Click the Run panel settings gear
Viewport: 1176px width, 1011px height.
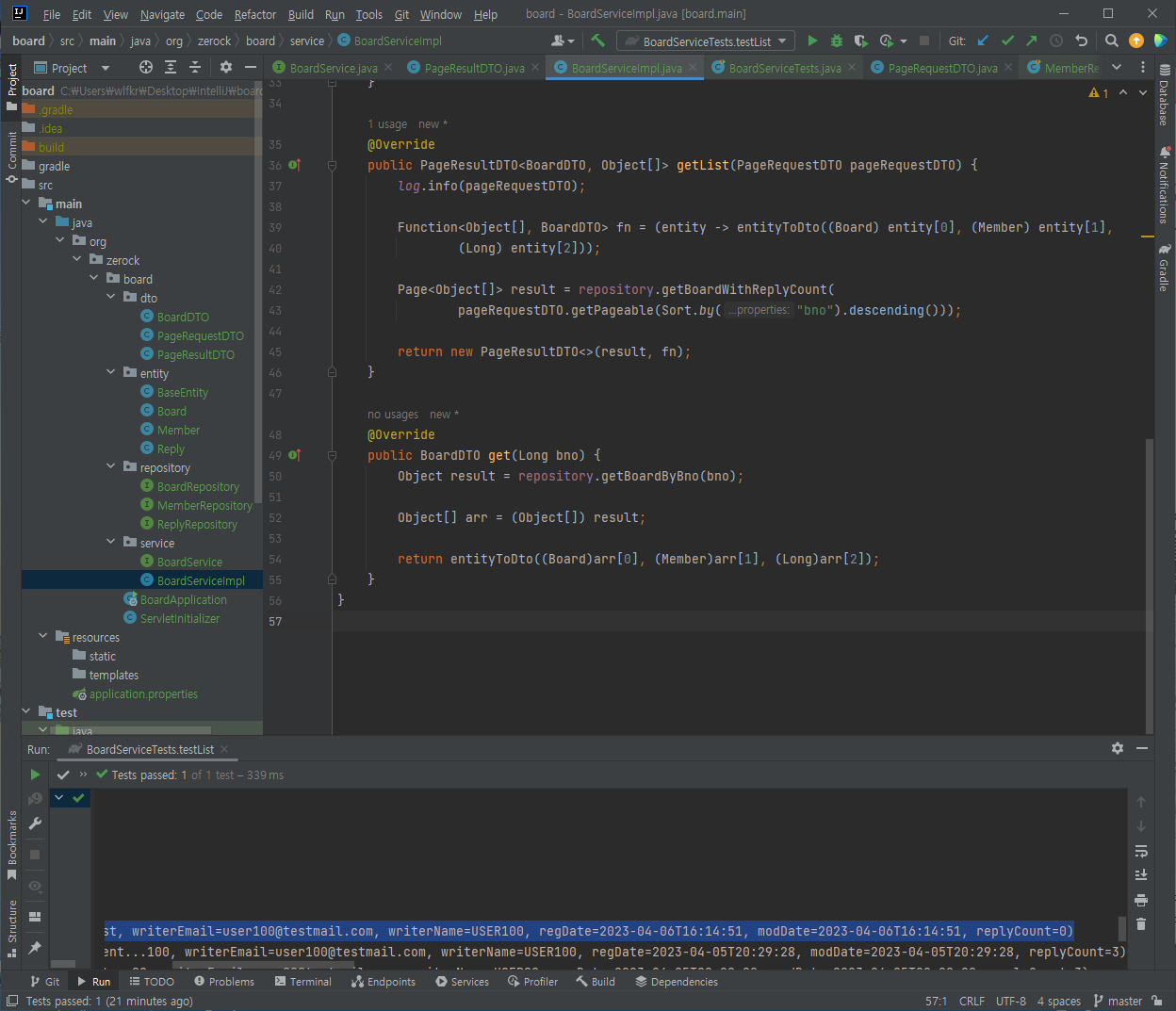click(x=1117, y=748)
